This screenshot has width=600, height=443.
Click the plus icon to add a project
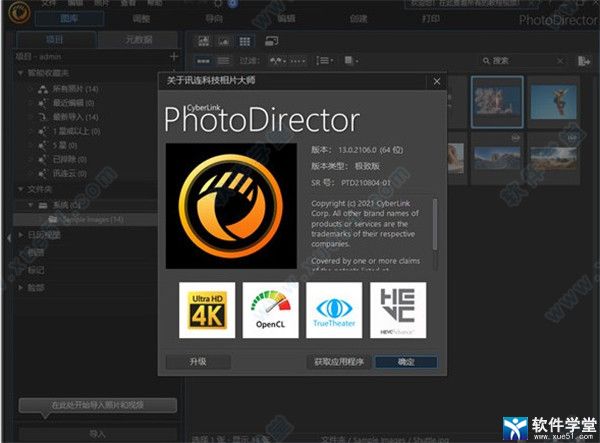(174, 57)
